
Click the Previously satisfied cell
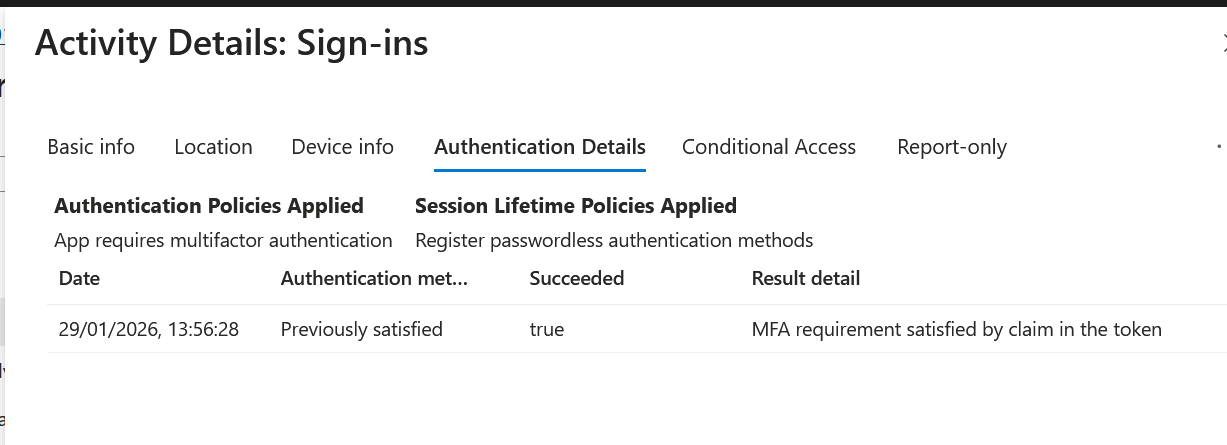click(x=362, y=329)
